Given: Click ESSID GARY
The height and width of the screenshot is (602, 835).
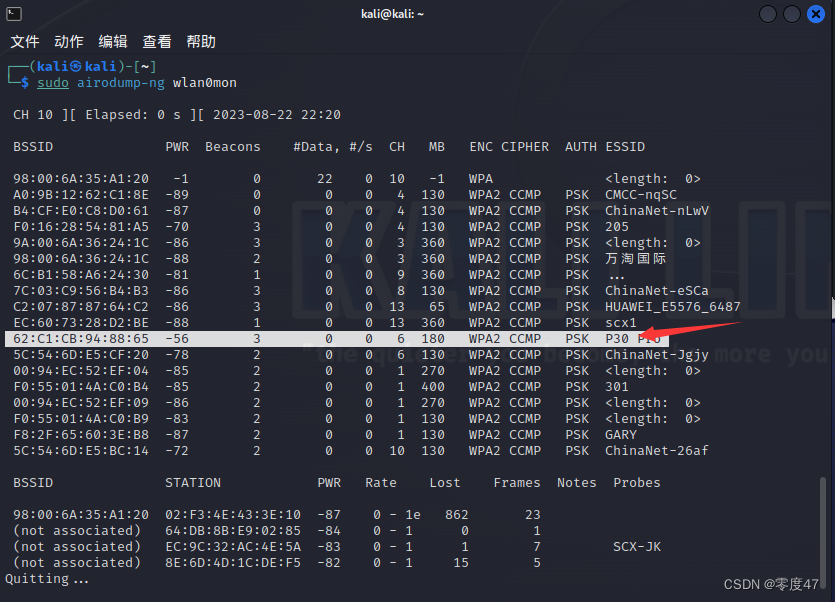Looking at the screenshot, I should (x=620, y=434).
